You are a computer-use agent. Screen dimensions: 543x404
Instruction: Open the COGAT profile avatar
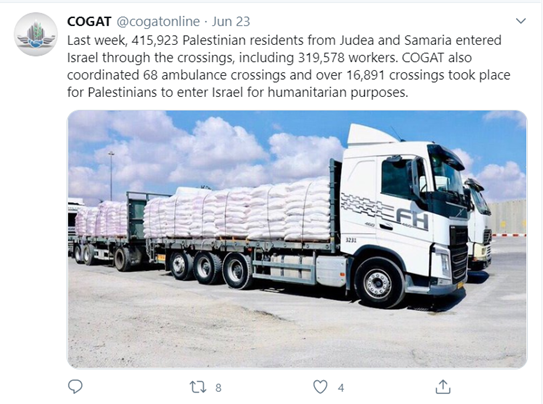pos(36,34)
